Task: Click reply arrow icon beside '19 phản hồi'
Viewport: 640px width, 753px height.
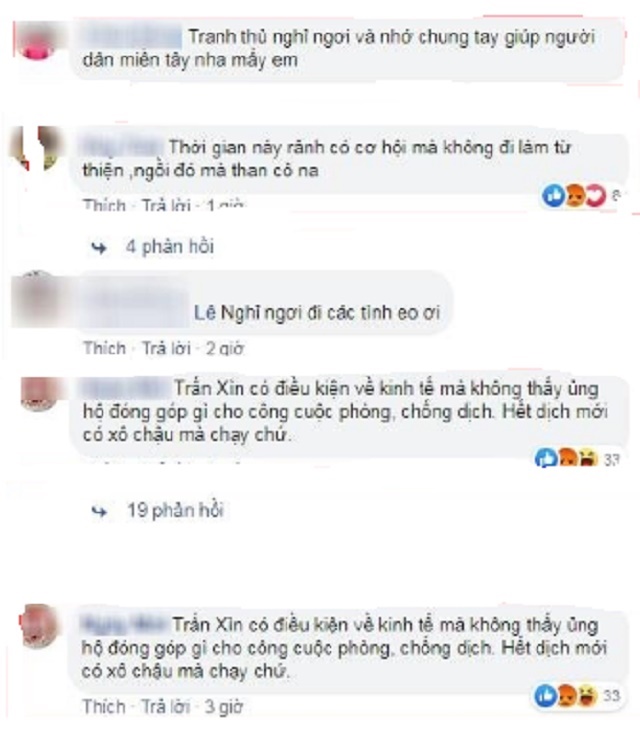Action: tap(99, 511)
